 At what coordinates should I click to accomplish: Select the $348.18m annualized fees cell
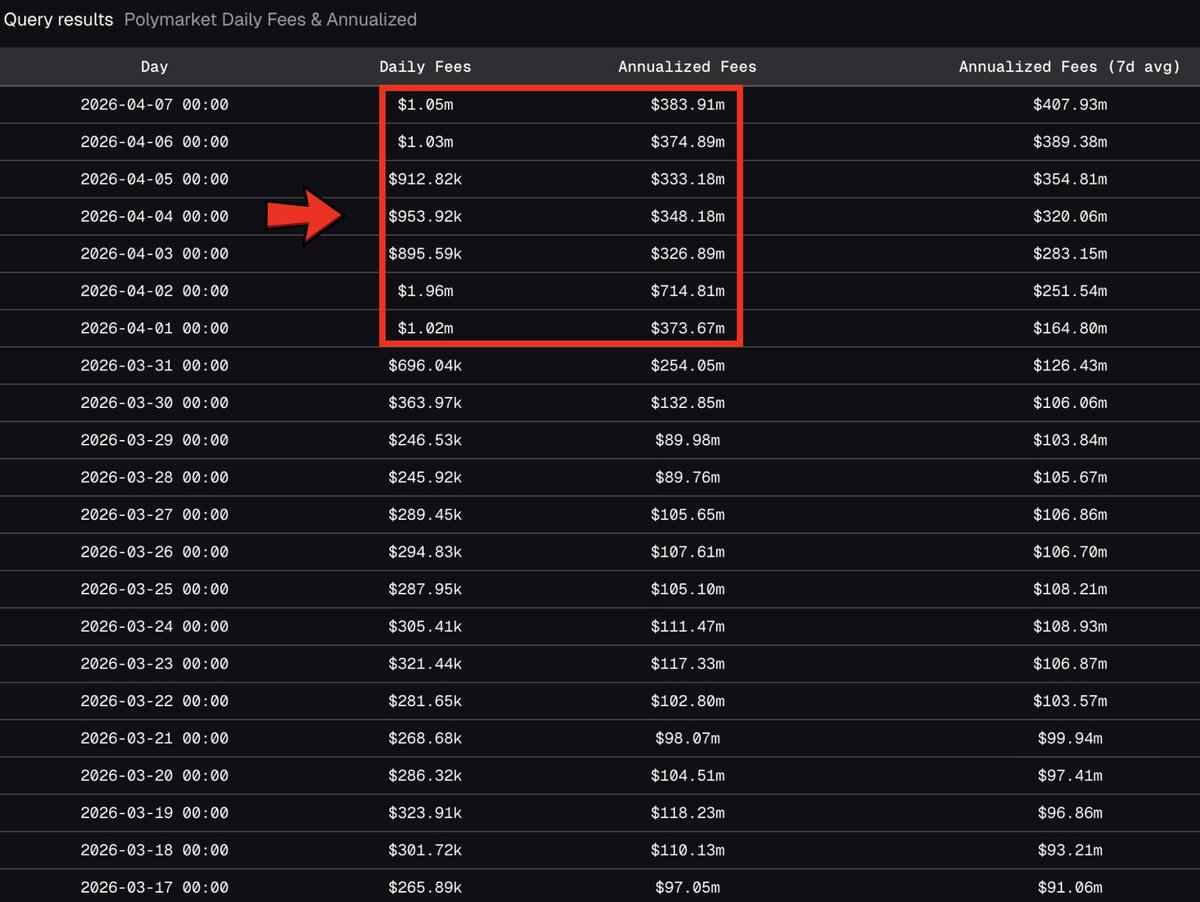coord(687,217)
